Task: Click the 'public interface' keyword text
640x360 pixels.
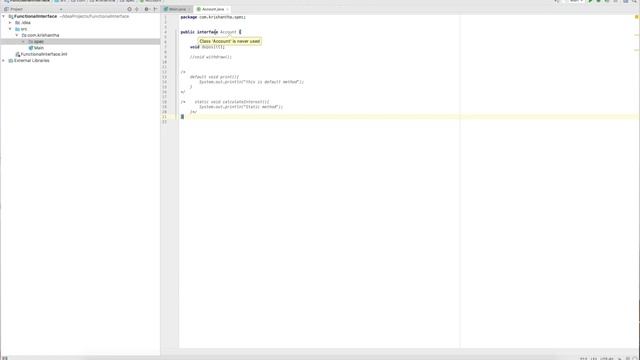Action: click(199, 32)
